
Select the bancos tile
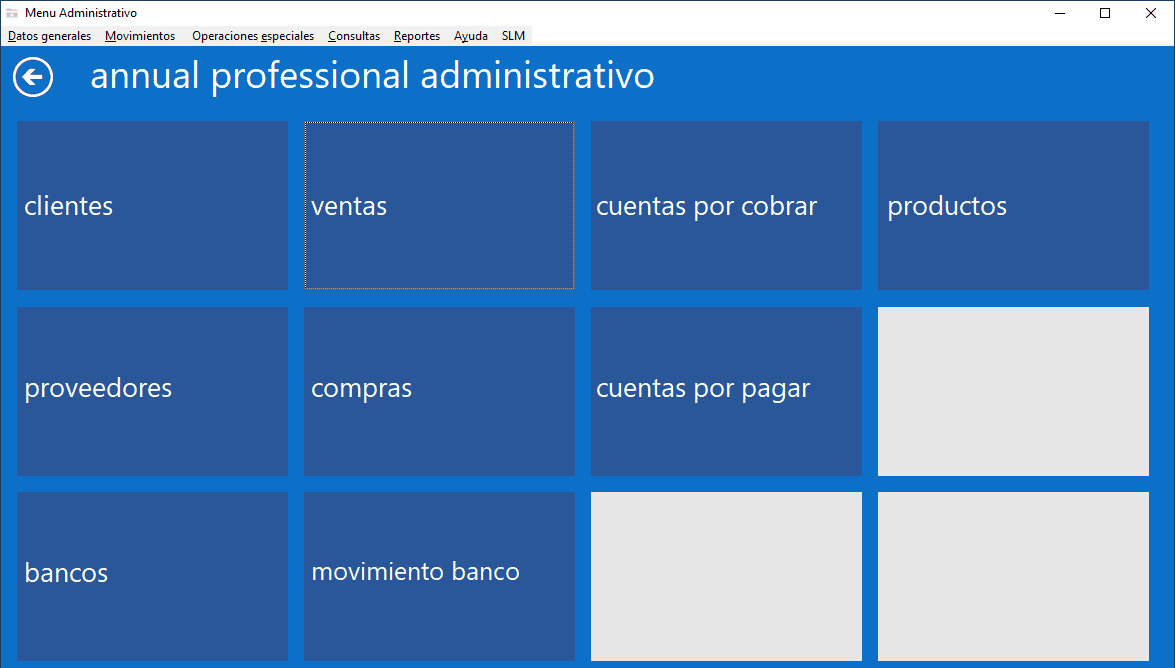[x=152, y=576]
